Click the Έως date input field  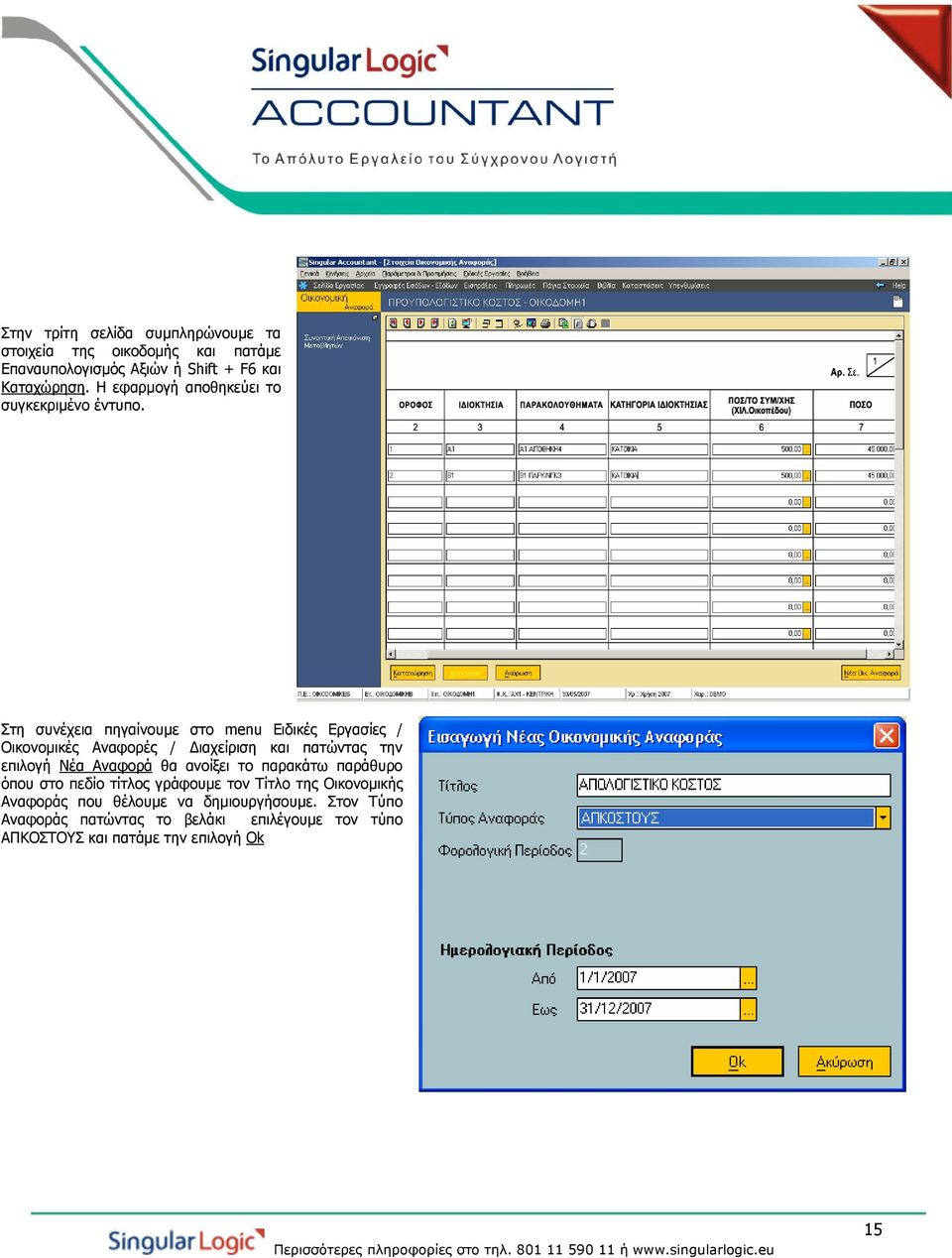tap(658, 1009)
